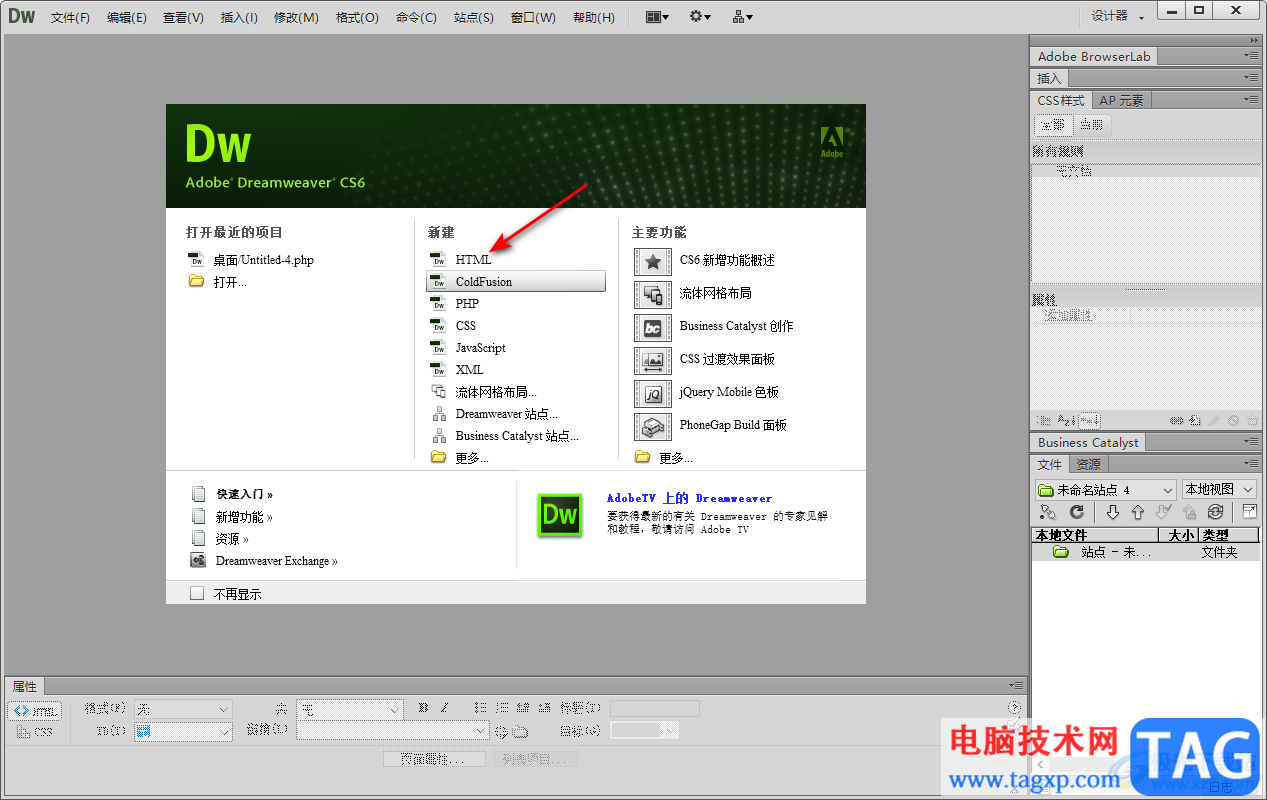Click the connect to remote server icon
Image resolution: width=1267 pixels, height=800 pixels.
[x=1047, y=512]
